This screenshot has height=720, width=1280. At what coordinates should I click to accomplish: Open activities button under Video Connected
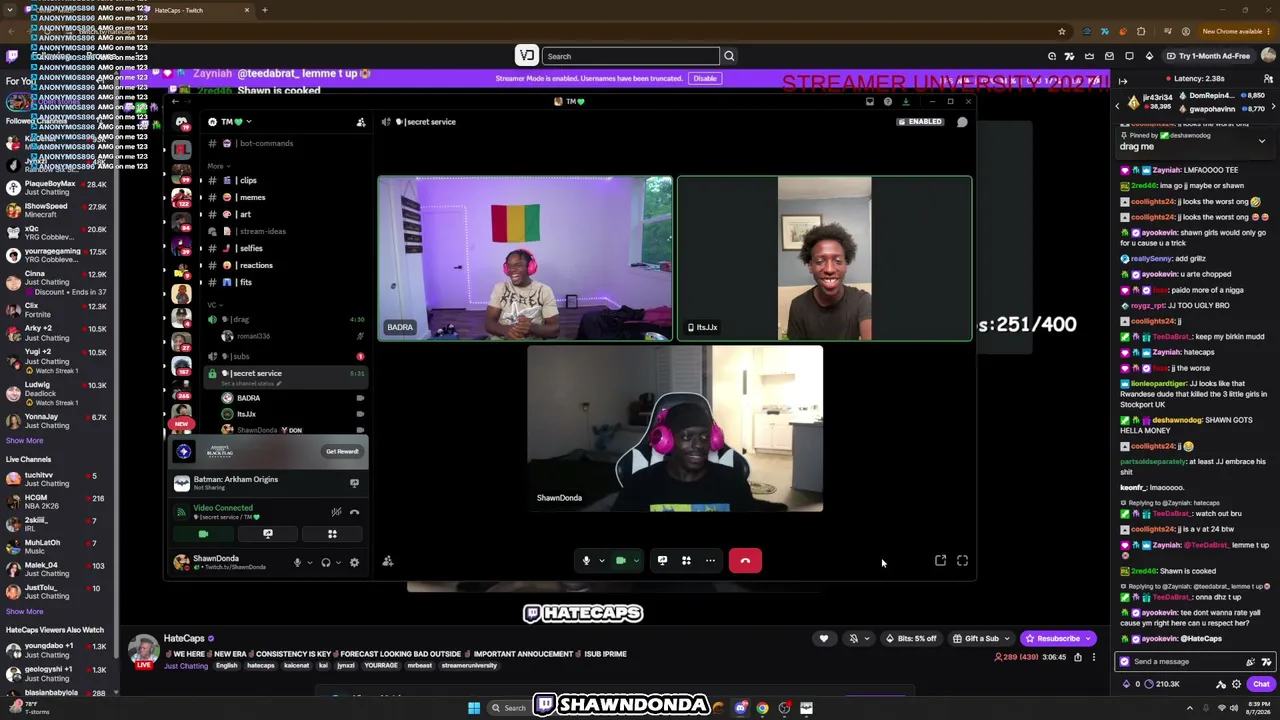coord(332,534)
